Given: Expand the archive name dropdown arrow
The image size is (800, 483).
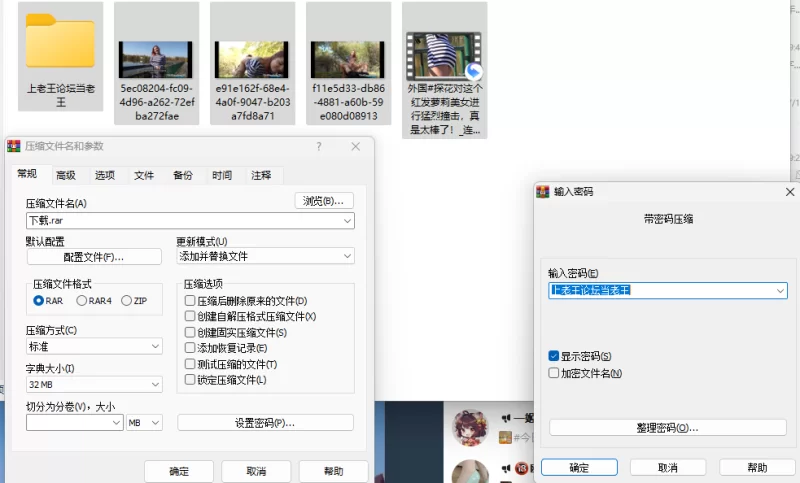Looking at the screenshot, I should pos(347,221).
